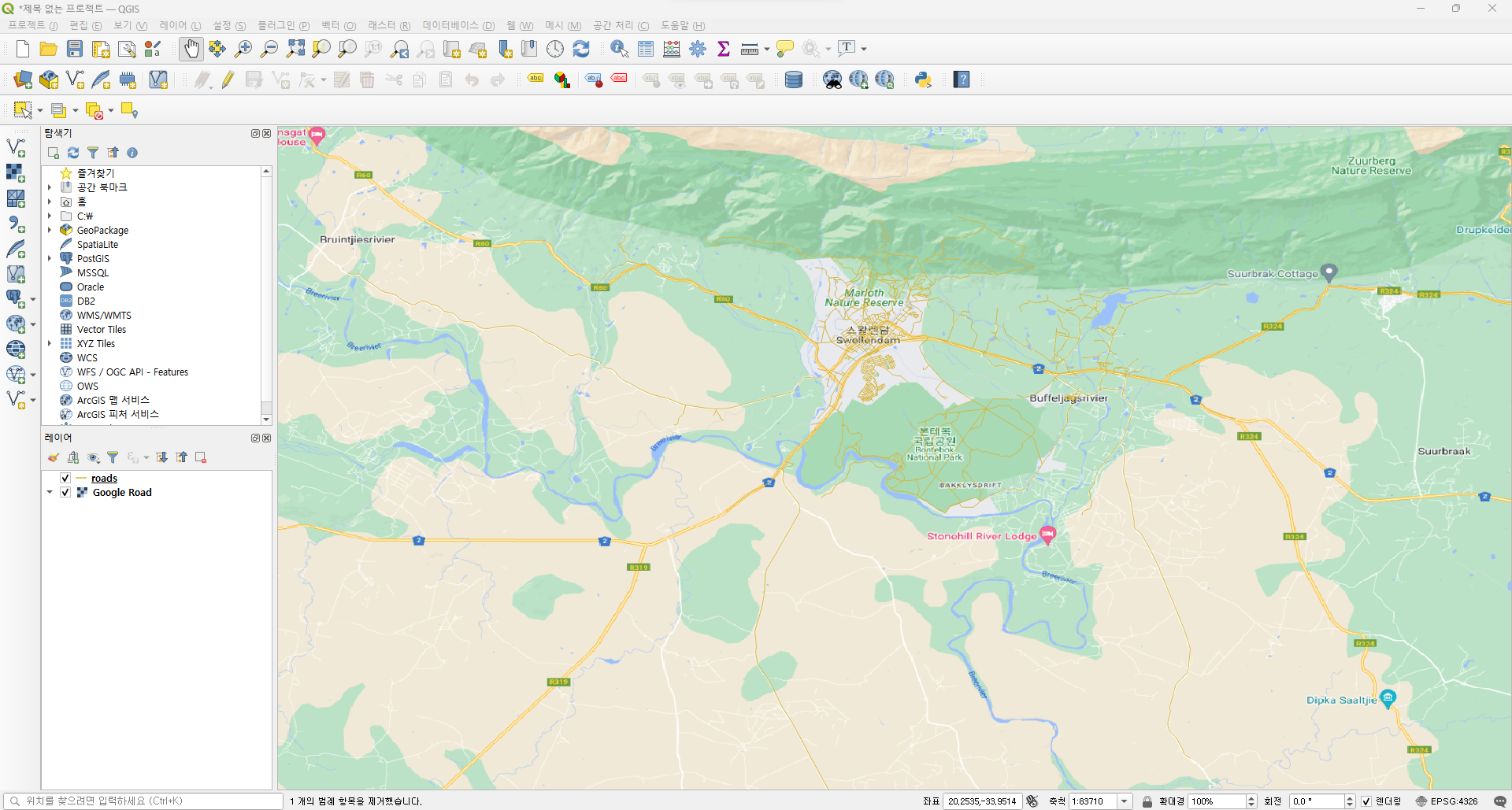
Task: Create a new project with the blank page icon
Action: point(23,49)
